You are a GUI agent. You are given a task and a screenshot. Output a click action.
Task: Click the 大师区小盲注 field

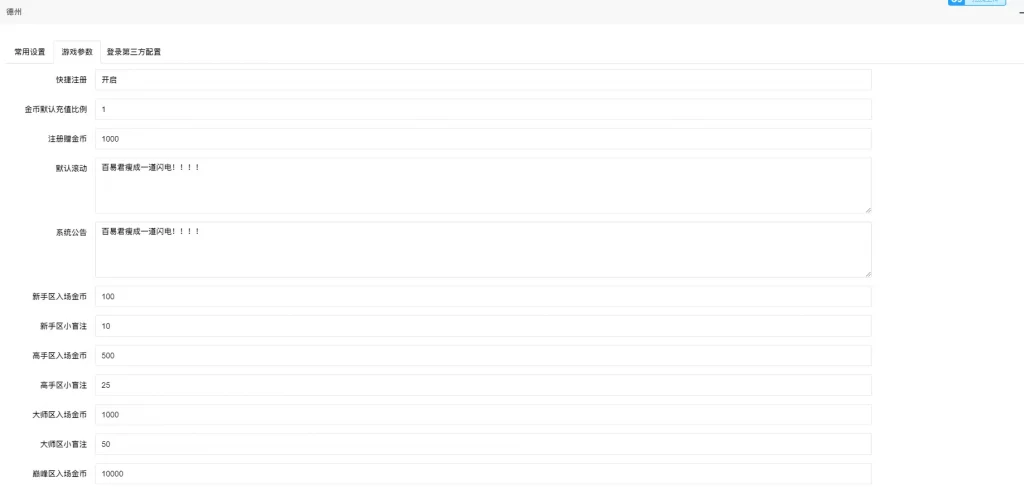coord(483,444)
